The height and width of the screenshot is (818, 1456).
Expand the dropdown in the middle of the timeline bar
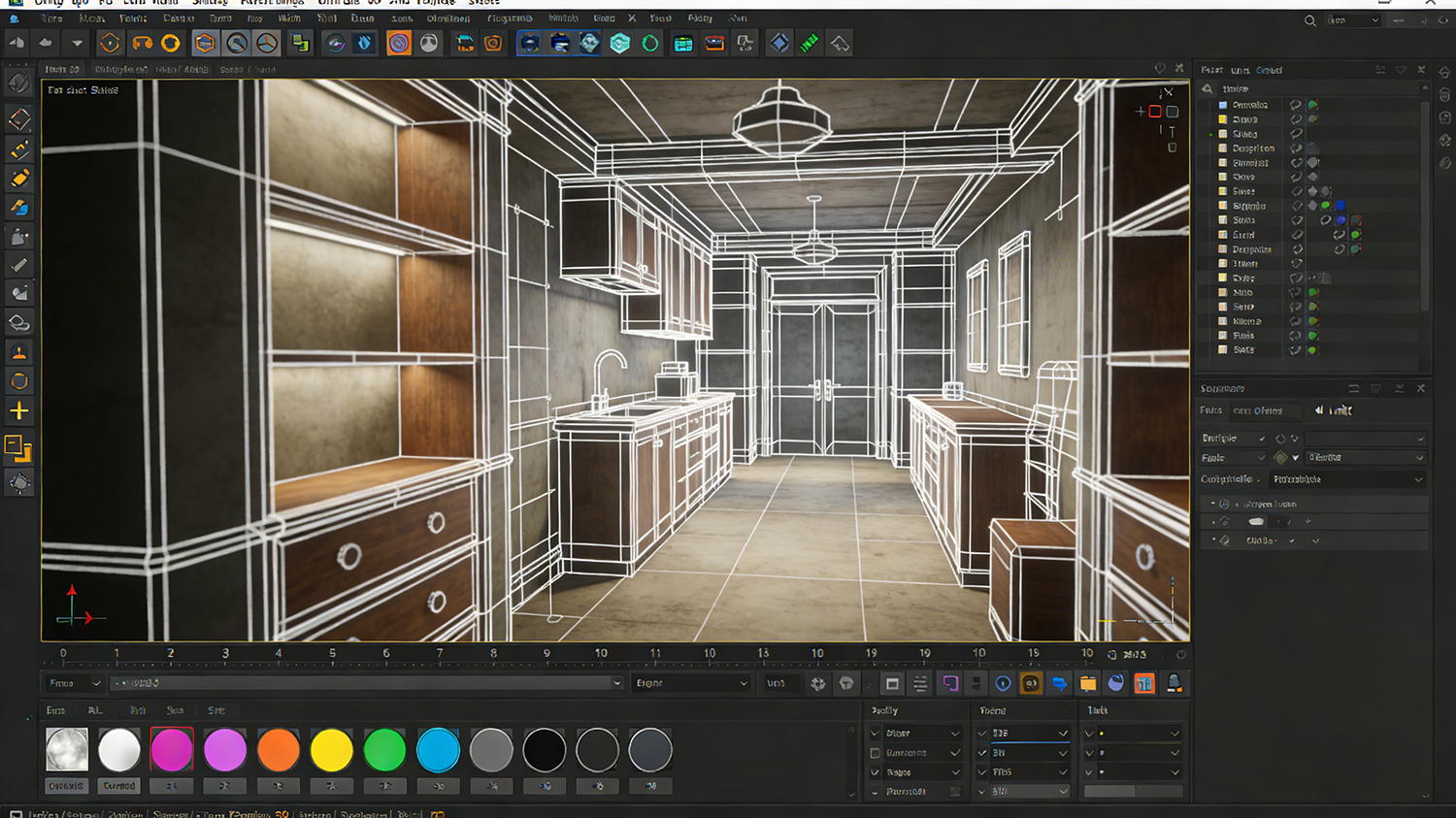click(x=691, y=683)
